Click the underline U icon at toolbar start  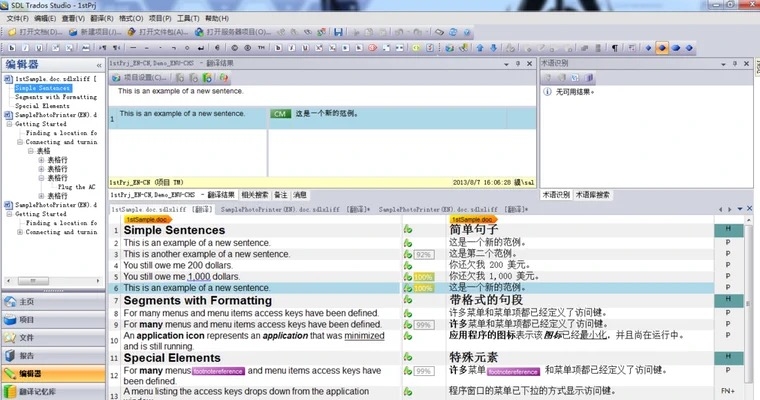pos(39,48)
